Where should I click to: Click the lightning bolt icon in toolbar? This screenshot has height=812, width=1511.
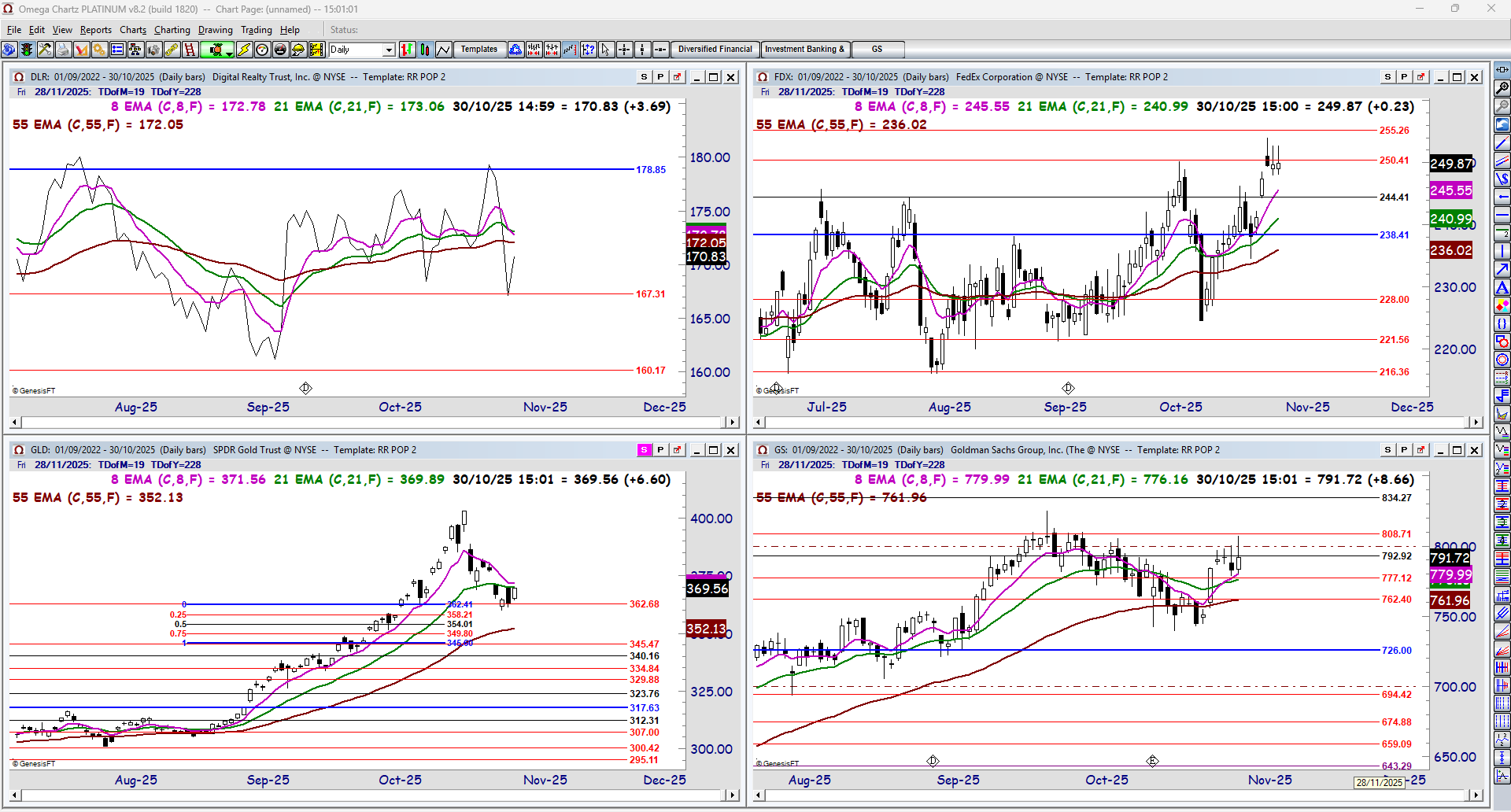coord(244,50)
